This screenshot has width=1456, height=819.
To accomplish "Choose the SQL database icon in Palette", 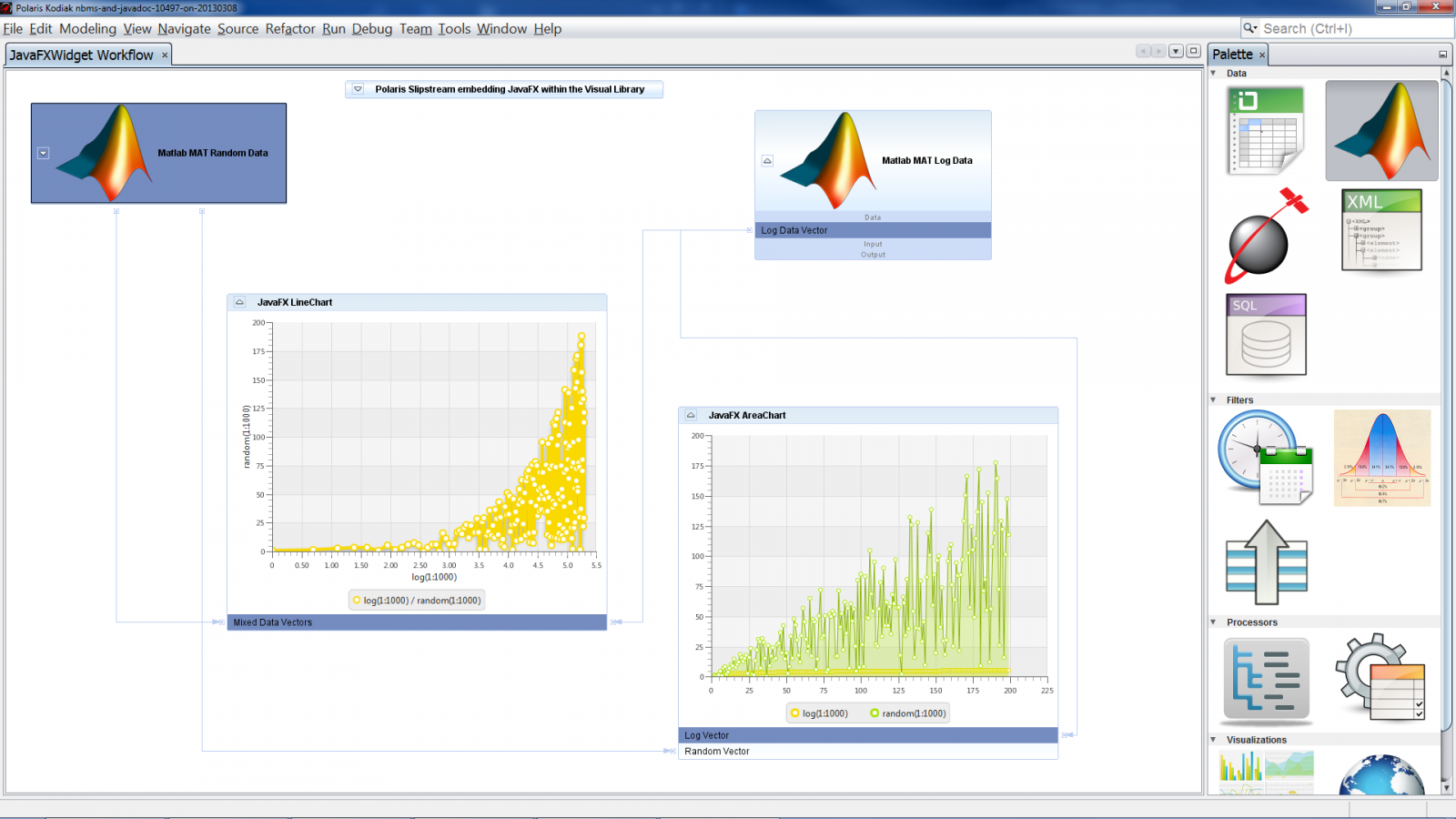I will (1266, 334).
